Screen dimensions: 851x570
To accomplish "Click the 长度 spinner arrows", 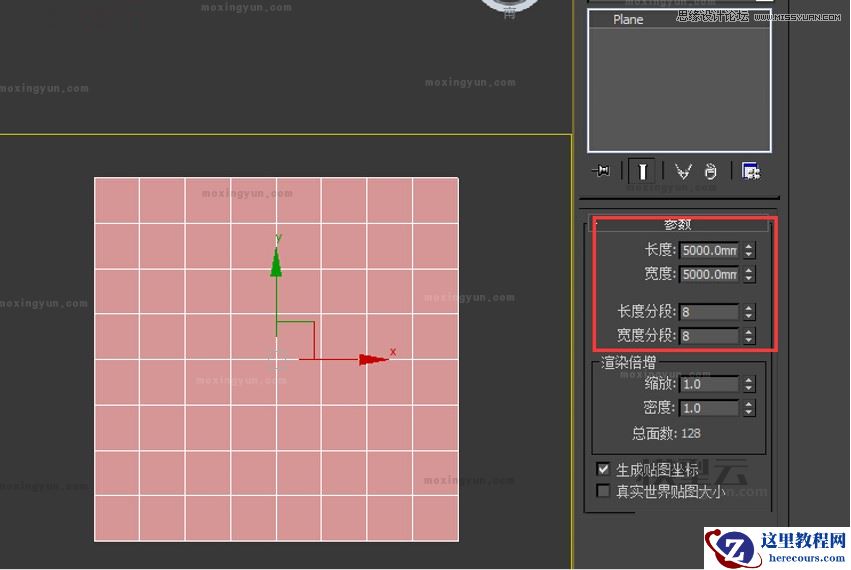I will coord(749,250).
